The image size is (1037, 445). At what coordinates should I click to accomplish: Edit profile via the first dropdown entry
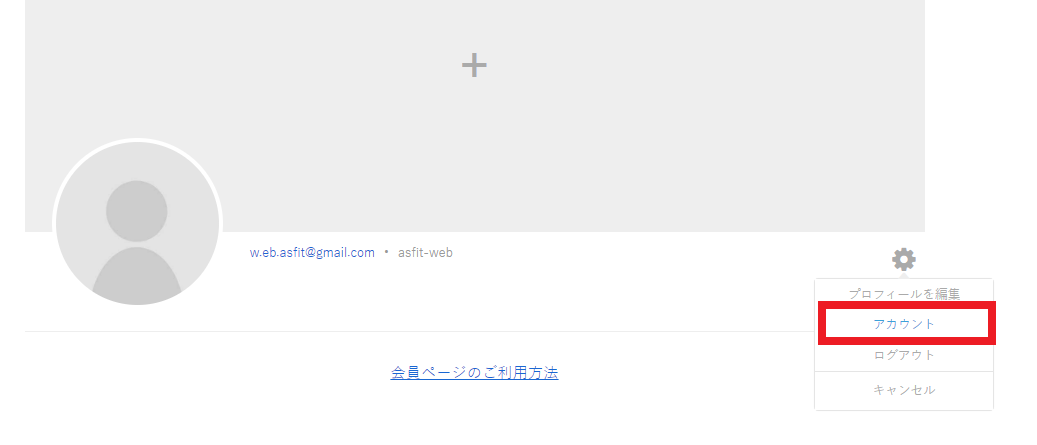point(904,294)
